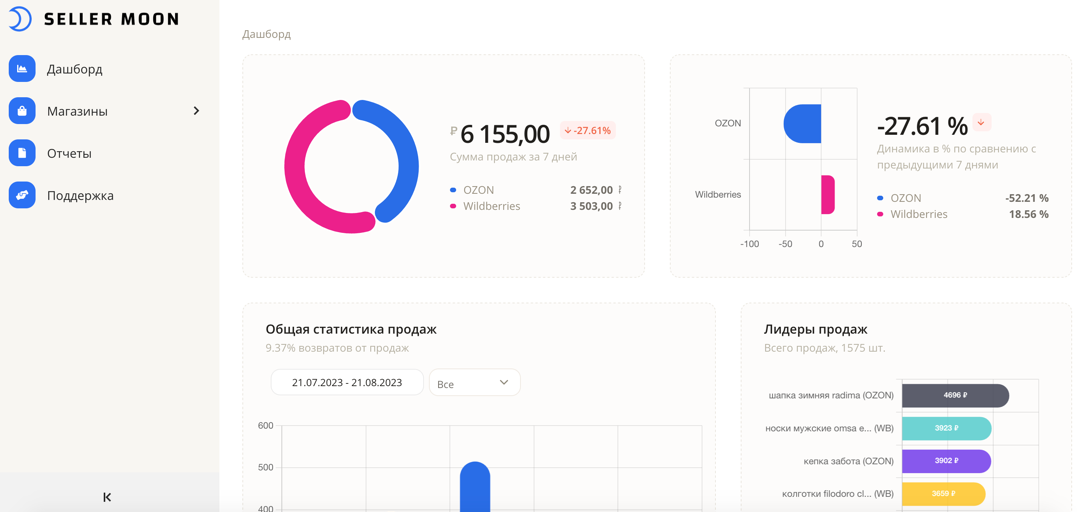The width and height of the screenshot is (1089, 512).
Task: Click the tall blue bar in sales statistics chart
Action: 475,486
